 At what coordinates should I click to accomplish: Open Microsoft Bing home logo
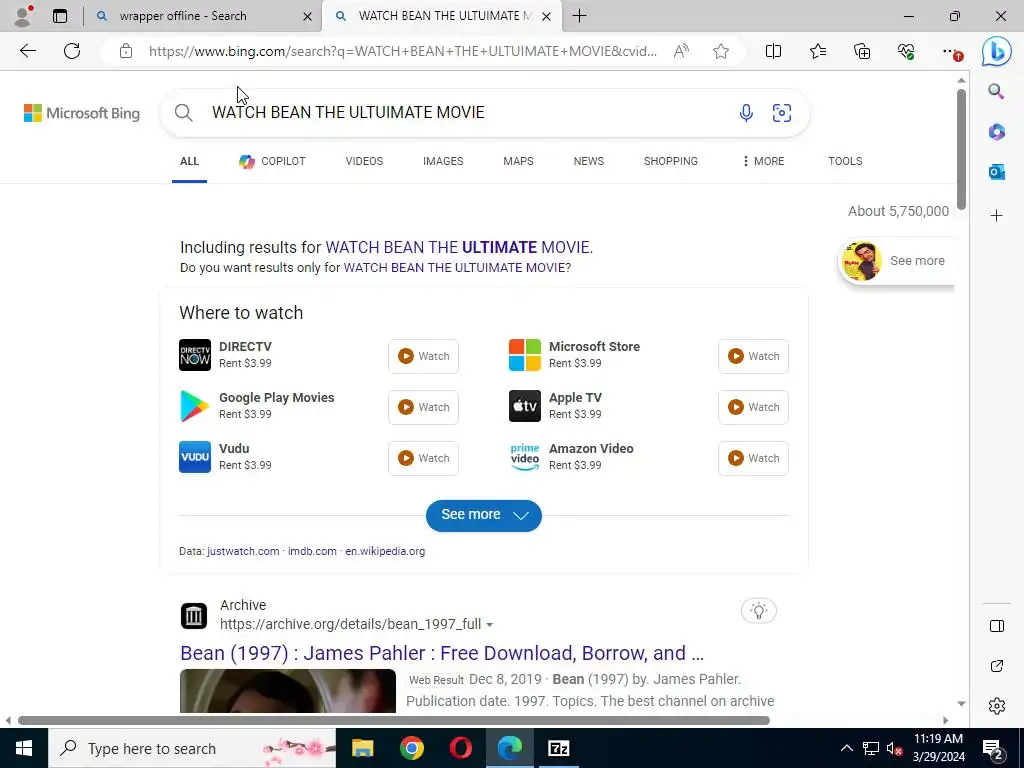[82, 113]
